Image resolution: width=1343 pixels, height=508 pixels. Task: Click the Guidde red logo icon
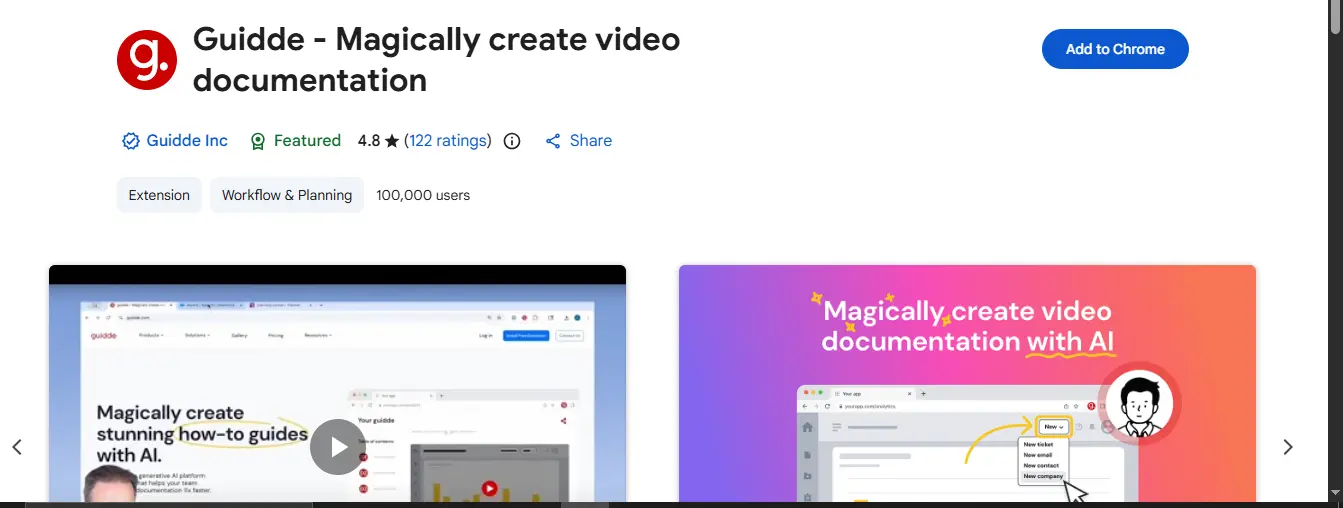pos(147,59)
